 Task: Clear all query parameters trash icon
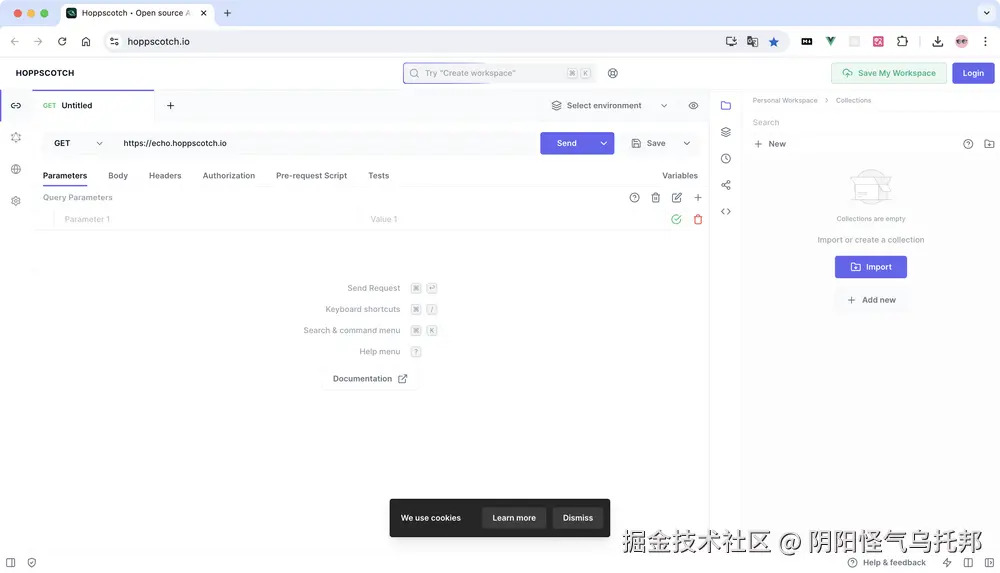point(656,198)
